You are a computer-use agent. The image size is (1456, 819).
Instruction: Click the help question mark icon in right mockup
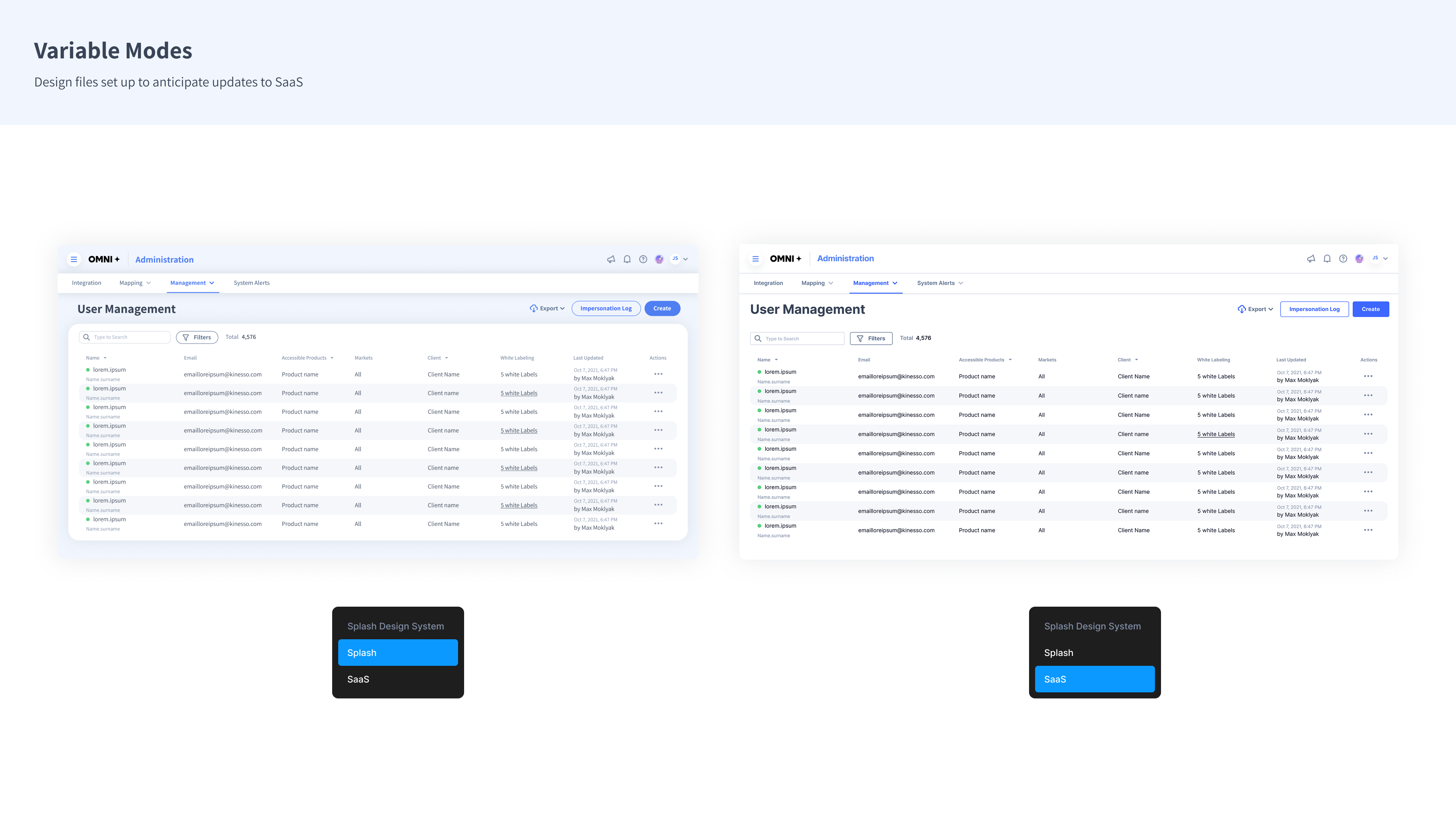coord(1343,259)
